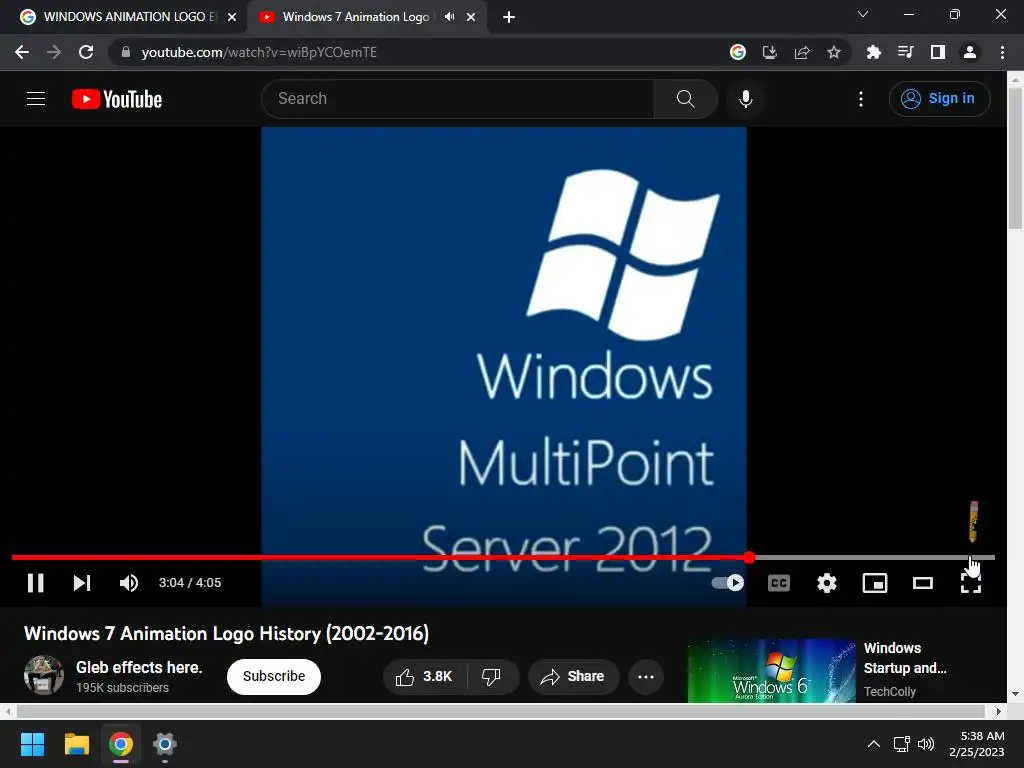
Task: Open the Gleb effects here. channel avatar
Action: tap(44, 675)
